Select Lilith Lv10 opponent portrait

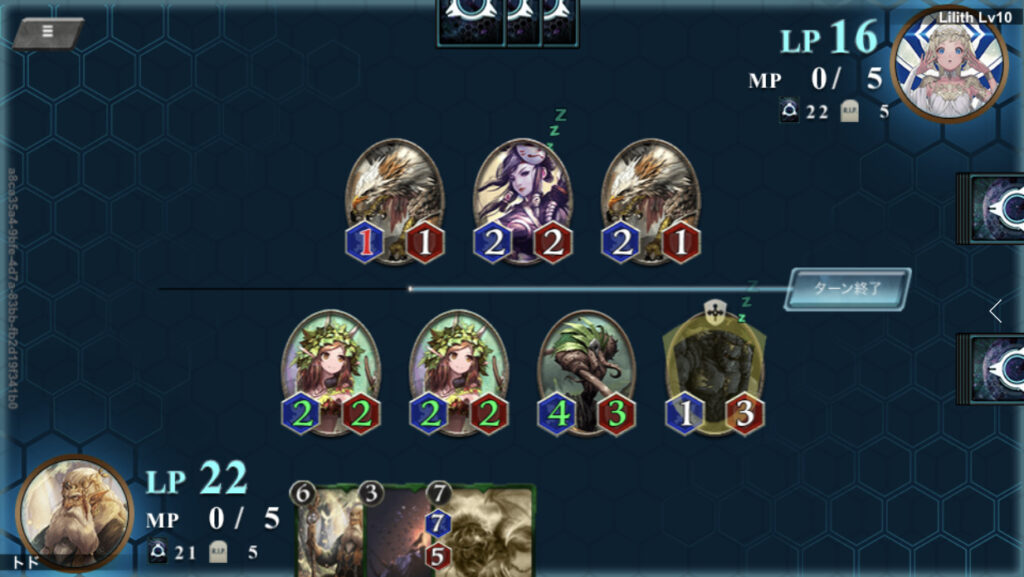949,64
